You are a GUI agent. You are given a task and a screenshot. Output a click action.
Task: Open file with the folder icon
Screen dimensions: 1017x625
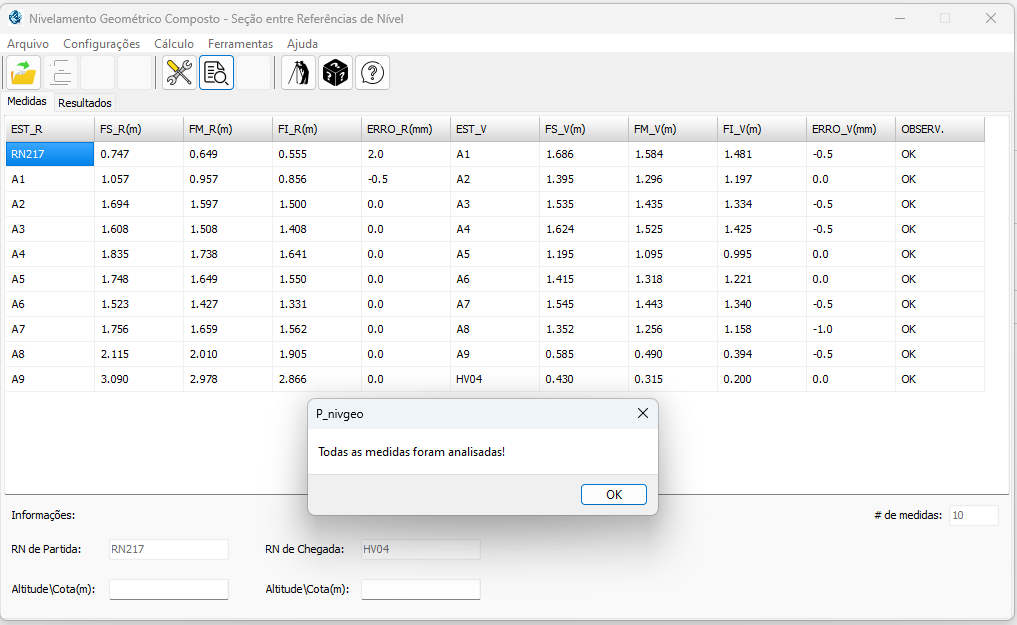pyautogui.click(x=23, y=73)
